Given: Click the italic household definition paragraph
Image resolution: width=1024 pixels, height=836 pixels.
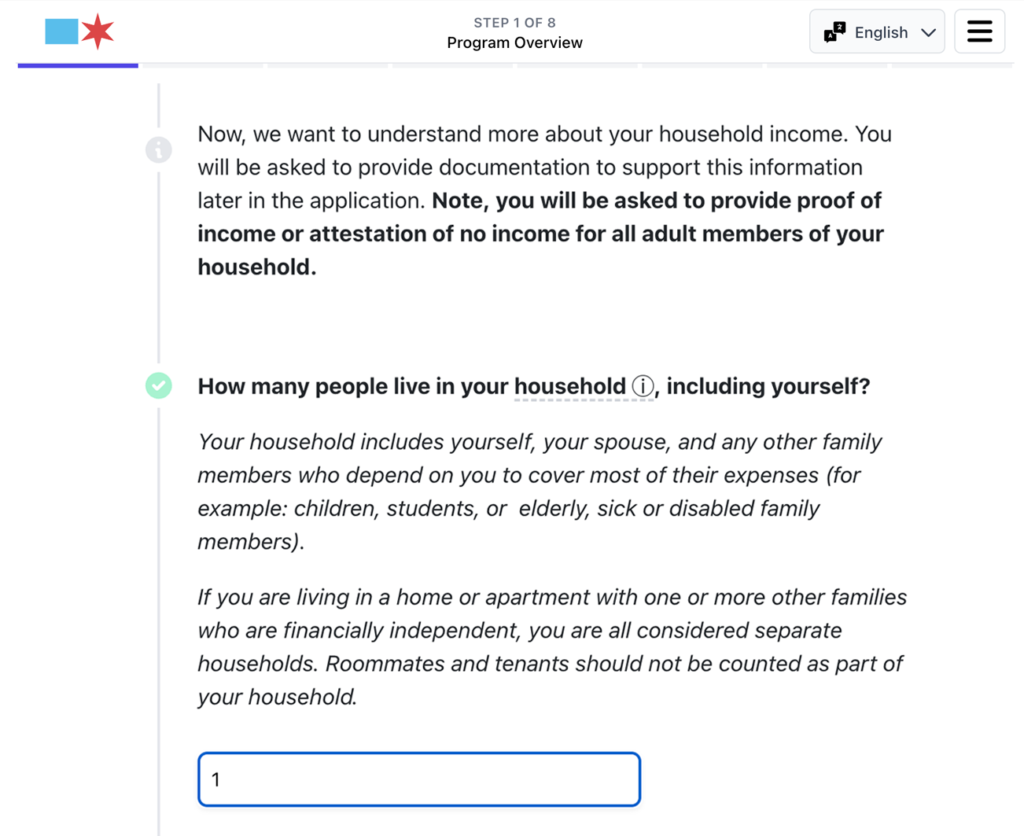Looking at the screenshot, I should 540,491.
